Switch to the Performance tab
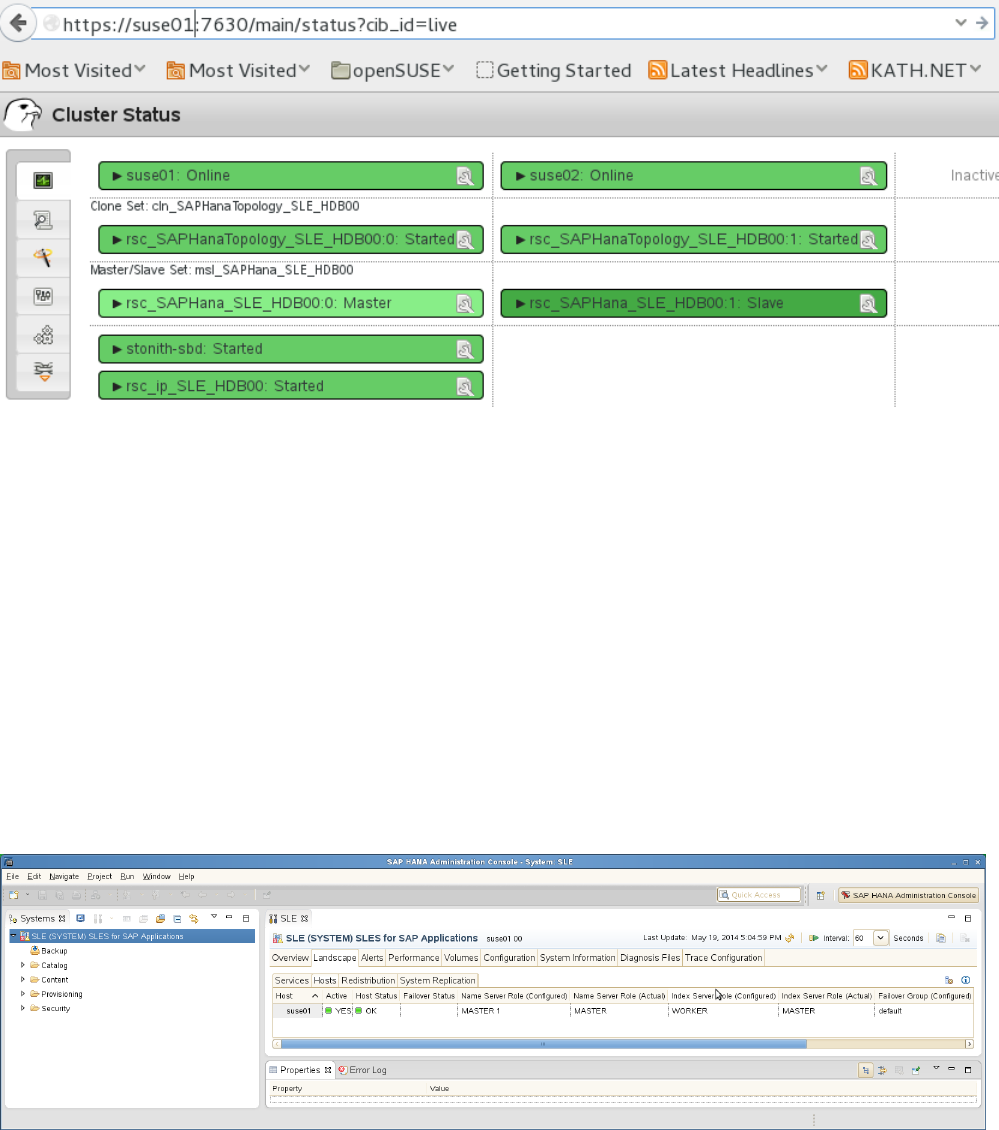999x1130 pixels. pos(413,958)
